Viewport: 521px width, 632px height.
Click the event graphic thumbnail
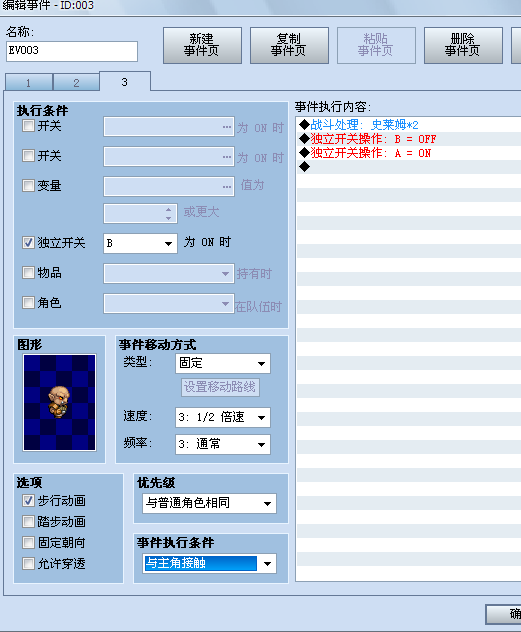coord(60,402)
